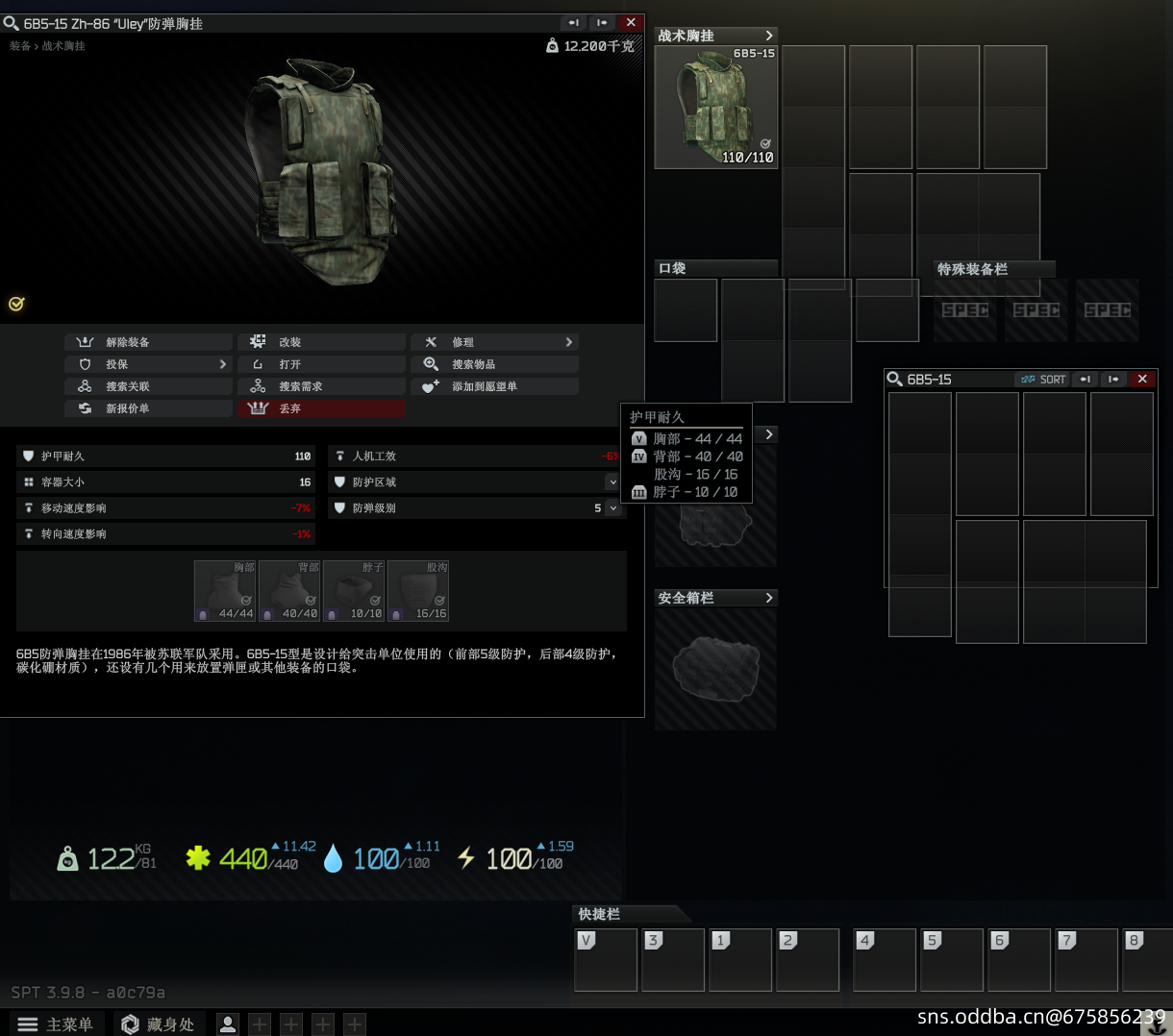Click the 装备 breadcrumb link
Screen dimensions: 1173x1036
[x=19, y=46]
